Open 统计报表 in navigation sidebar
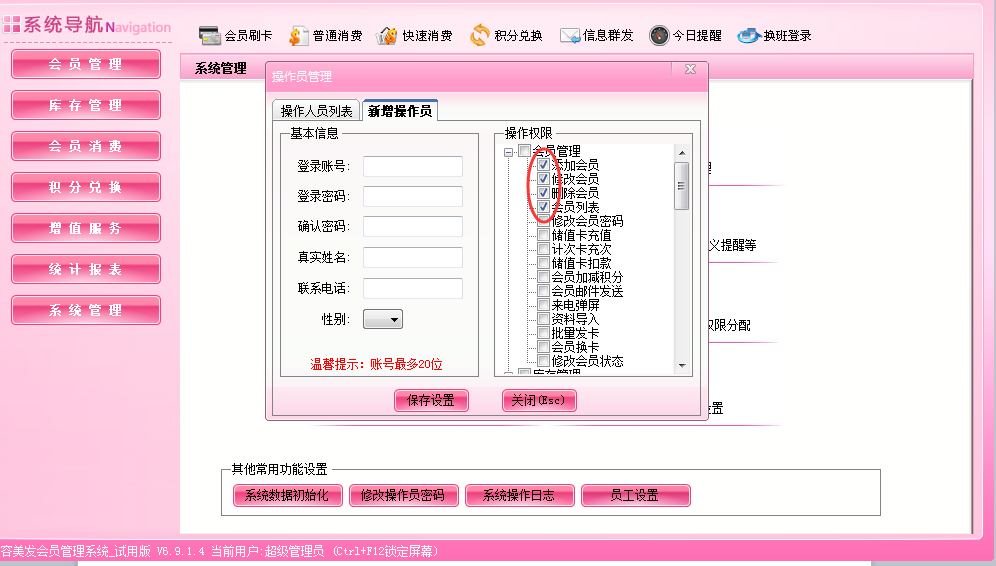The image size is (996, 566). [x=86, y=269]
